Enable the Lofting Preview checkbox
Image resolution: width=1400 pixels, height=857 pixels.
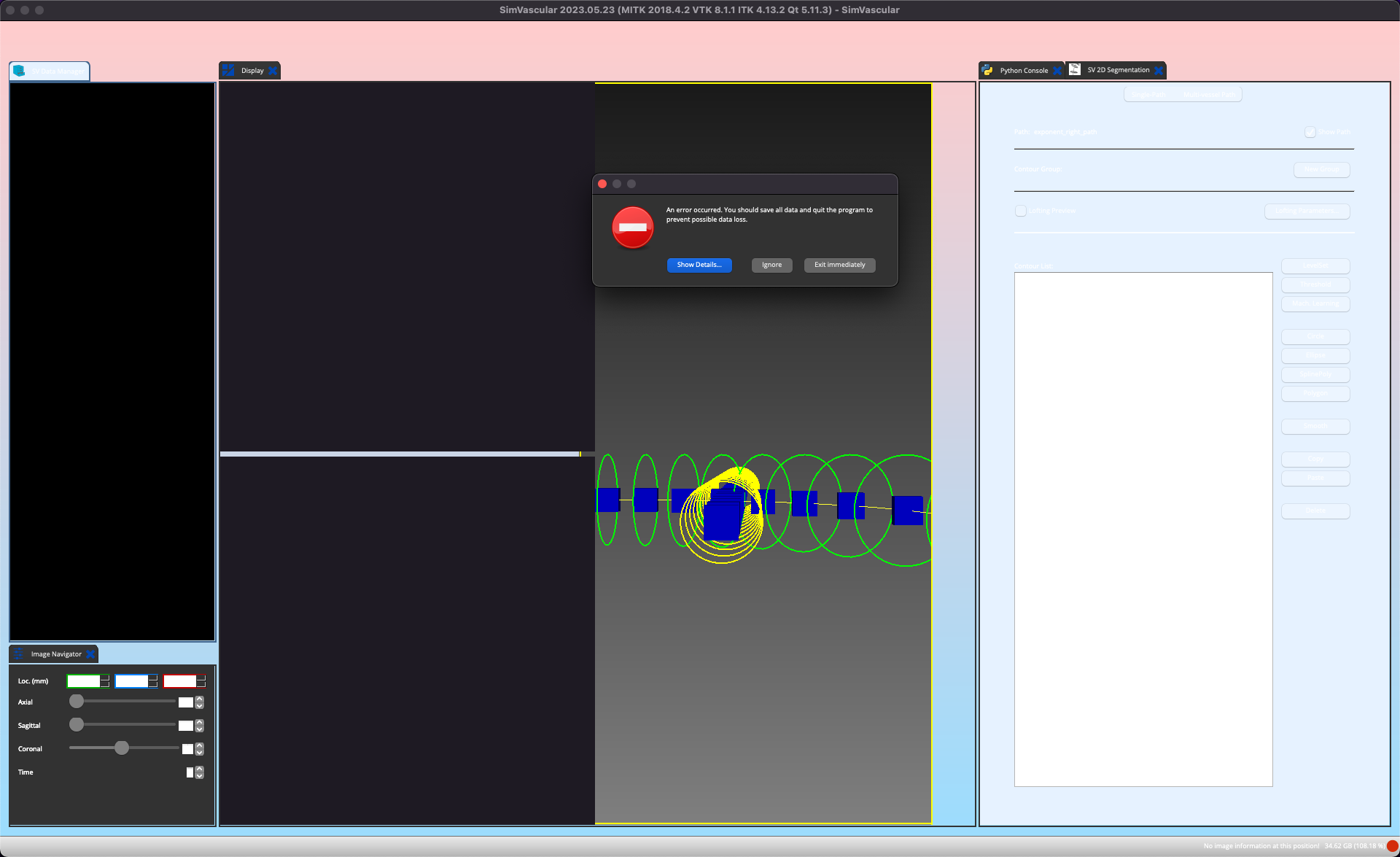pos(1021,211)
